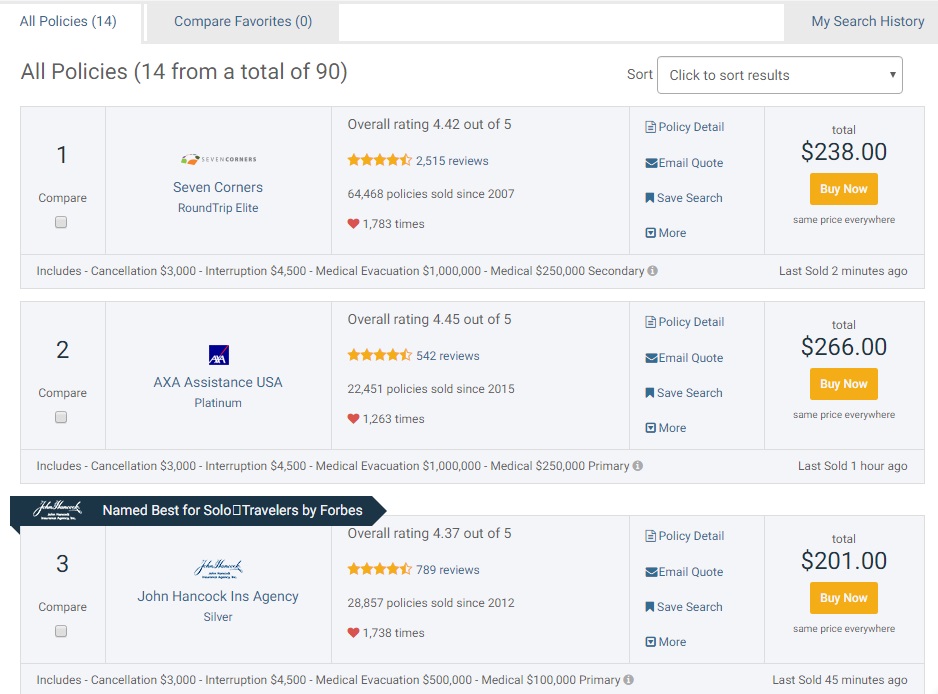Open the Platinum plan link
Viewport: 938px width, 694px height.
click(x=218, y=403)
